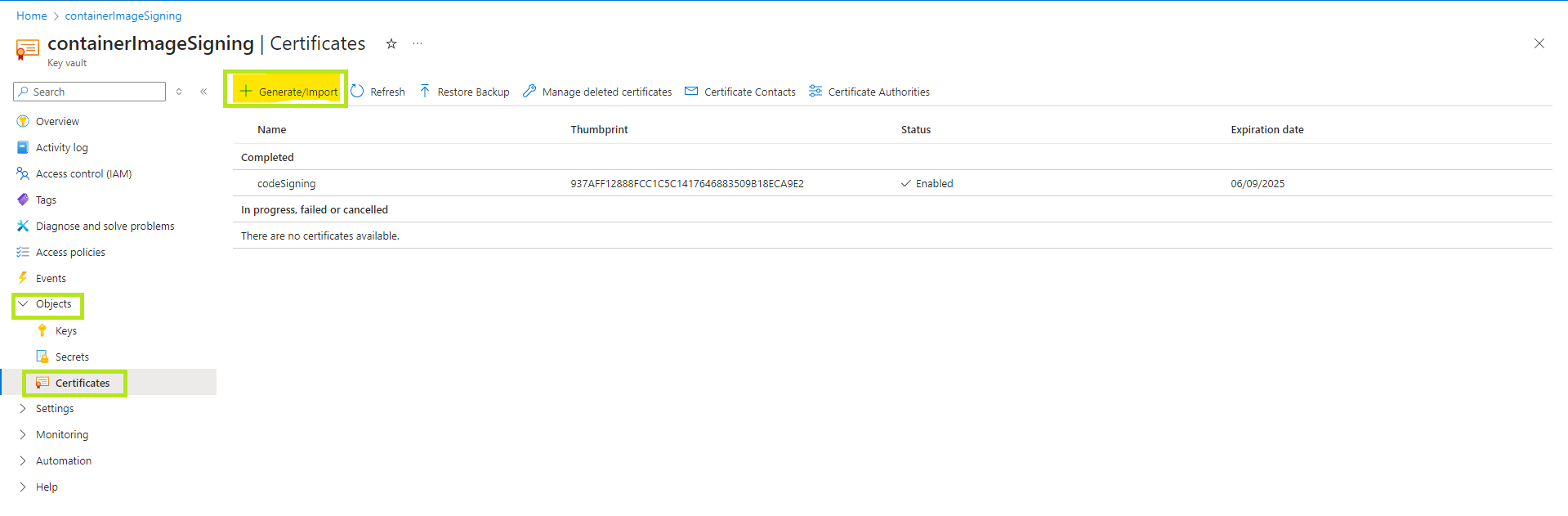
Task: Open Activity log in the sidebar
Action: point(62,147)
